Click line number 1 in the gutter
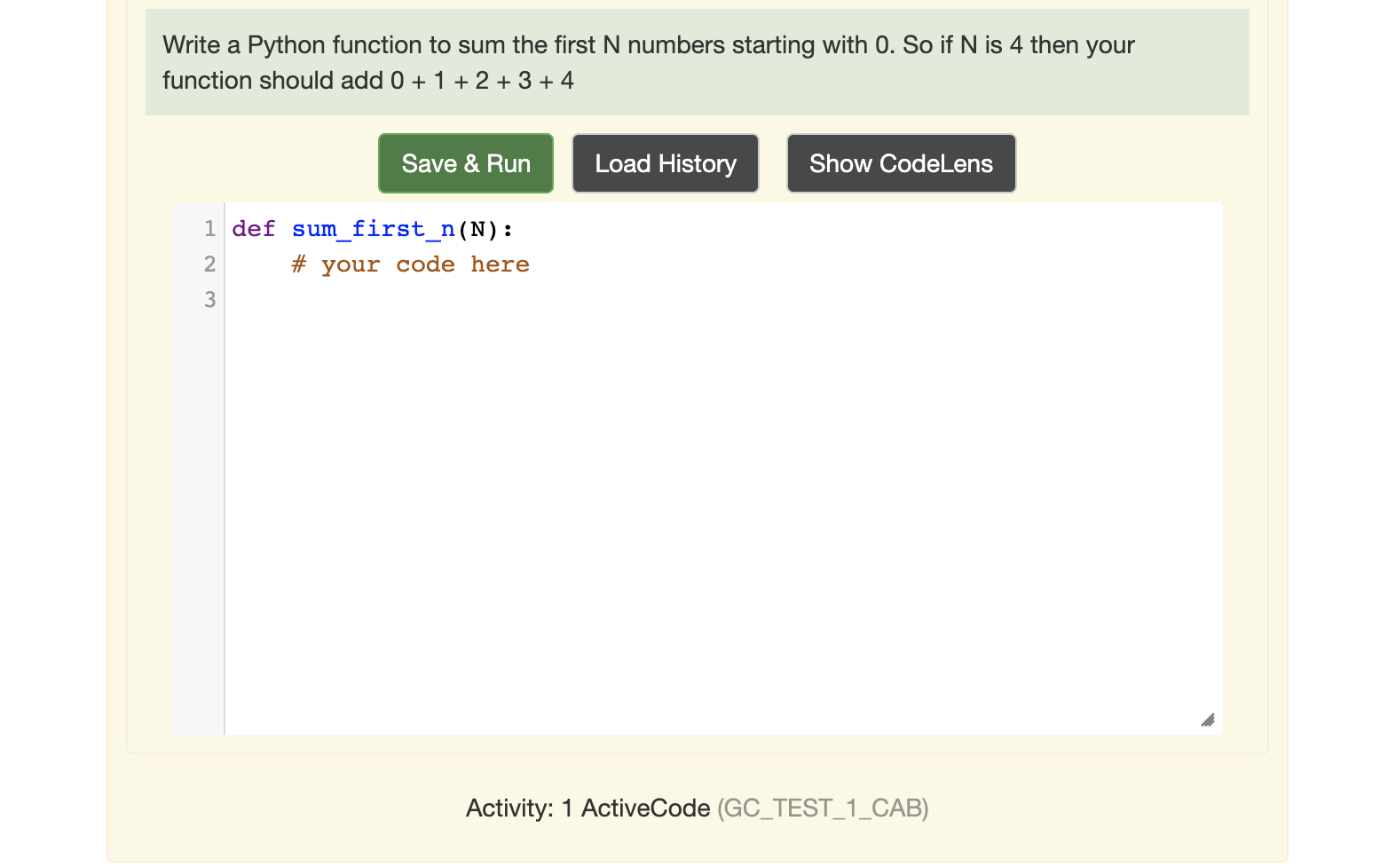The width and height of the screenshot is (1388, 868). tap(209, 229)
